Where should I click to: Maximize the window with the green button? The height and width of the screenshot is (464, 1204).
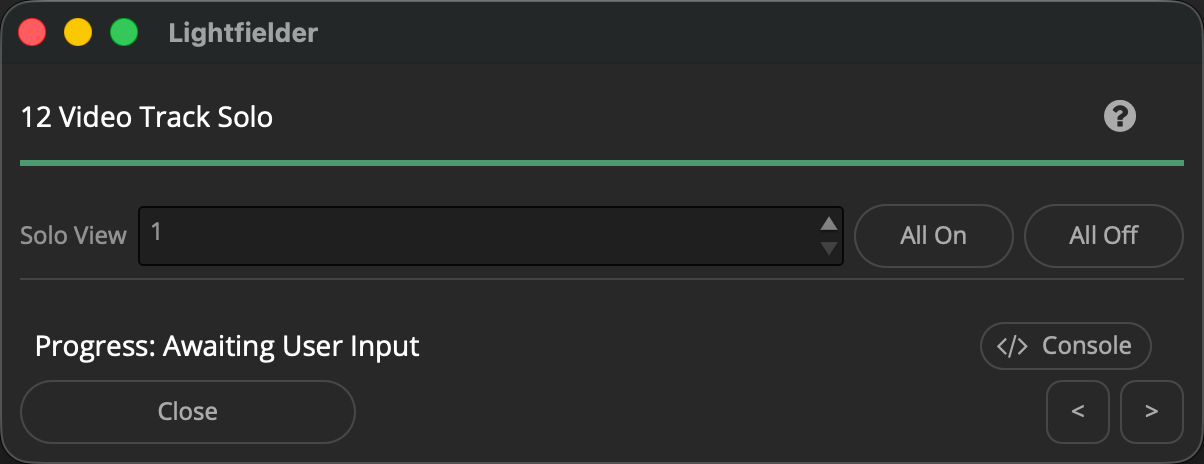click(x=124, y=32)
